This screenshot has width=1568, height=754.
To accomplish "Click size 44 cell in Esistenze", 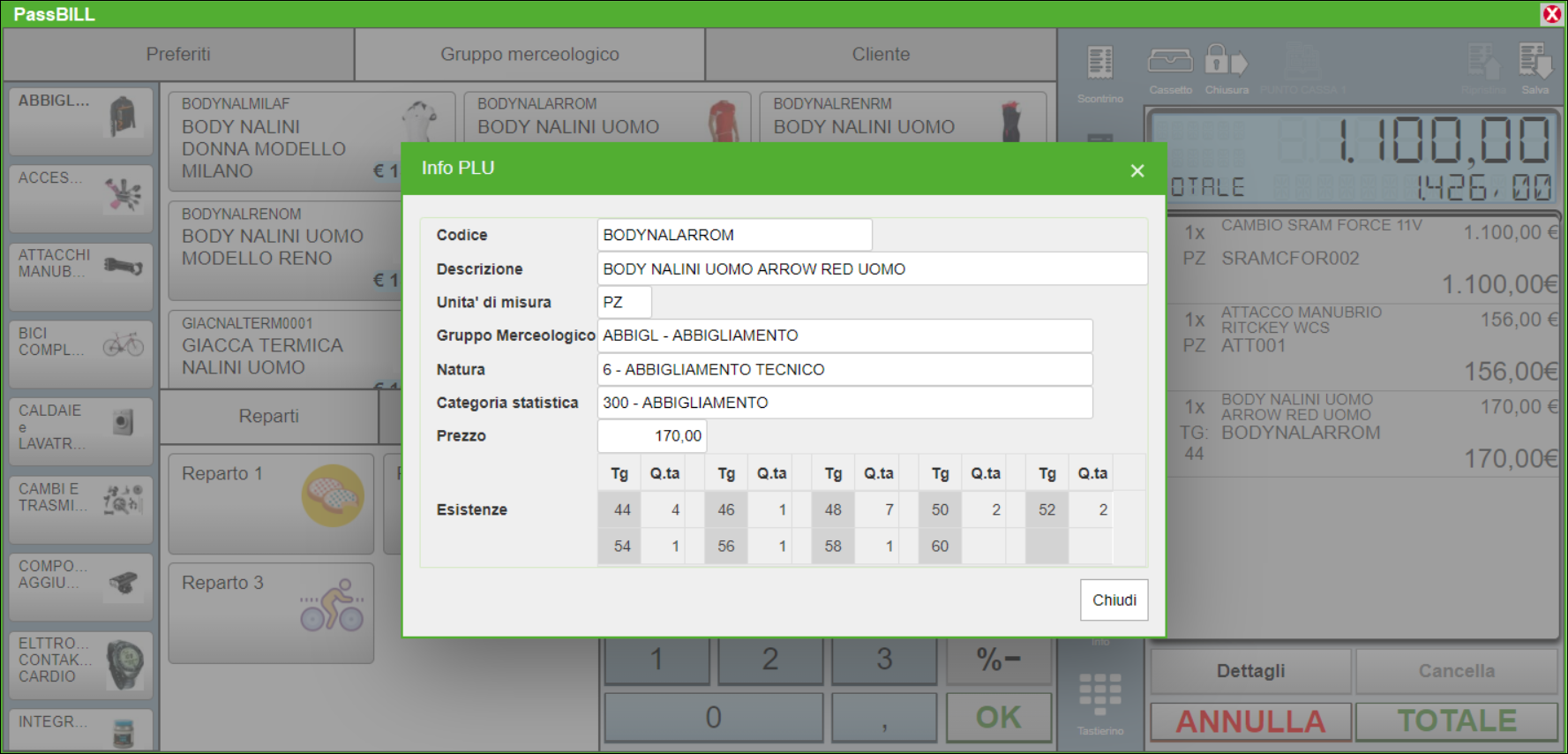I will 621,509.
